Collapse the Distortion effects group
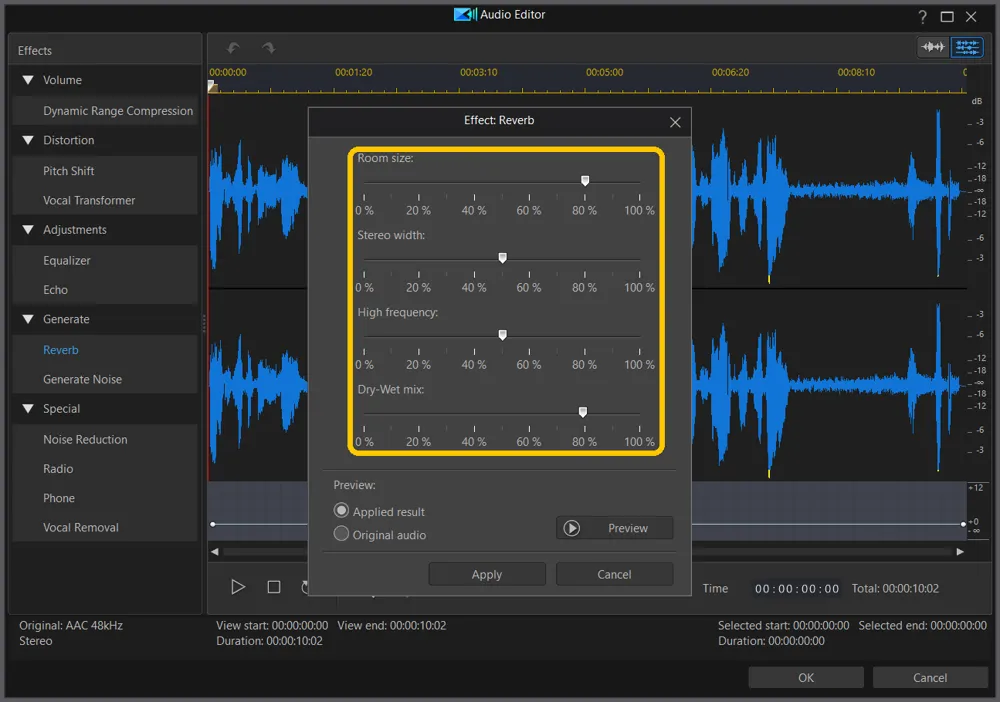 [28, 140]
